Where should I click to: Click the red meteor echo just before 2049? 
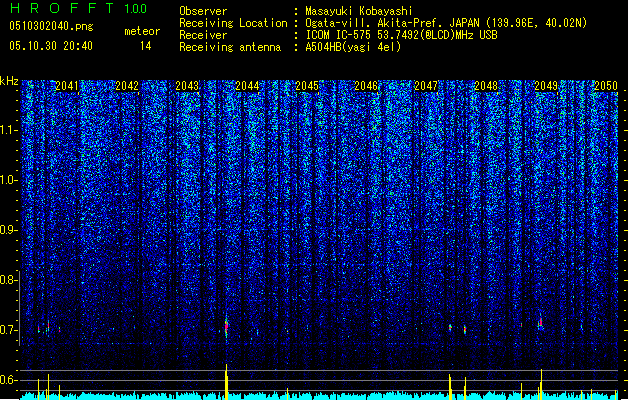[x=541, y=322]
